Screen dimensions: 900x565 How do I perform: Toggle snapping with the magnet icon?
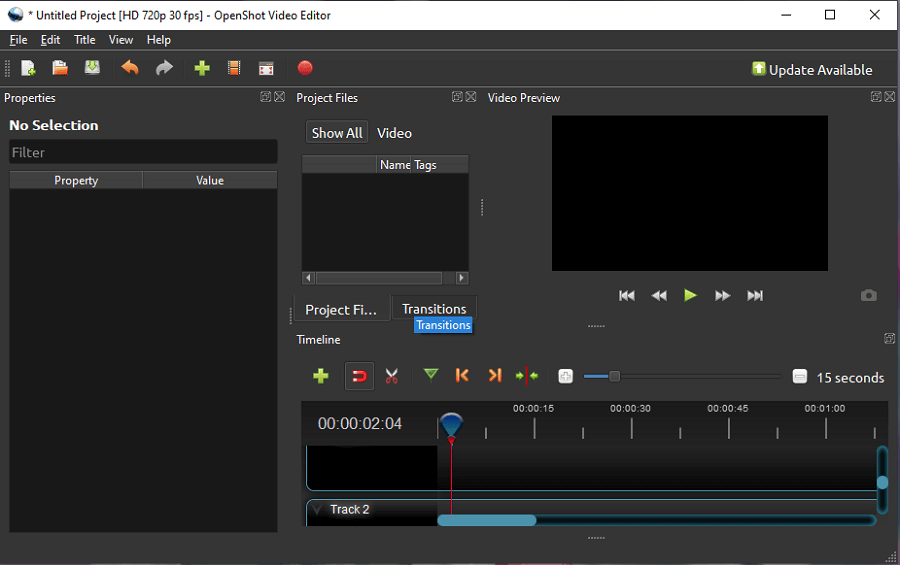[359, 376]
